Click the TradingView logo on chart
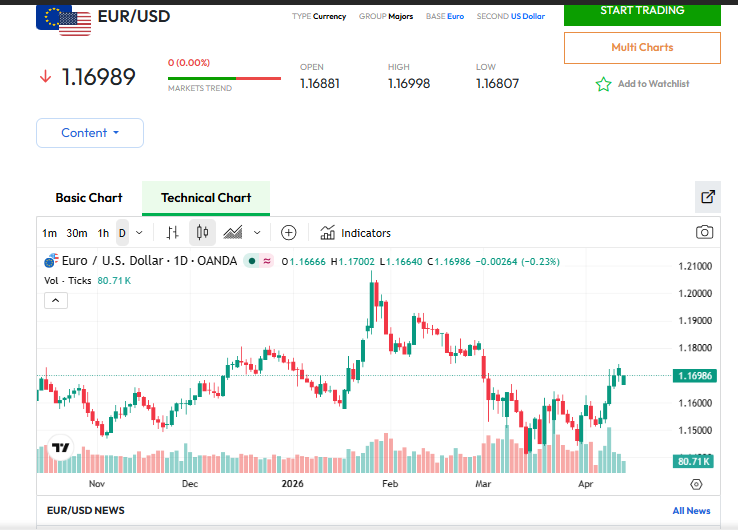738x530 pixels. (61, 448)
